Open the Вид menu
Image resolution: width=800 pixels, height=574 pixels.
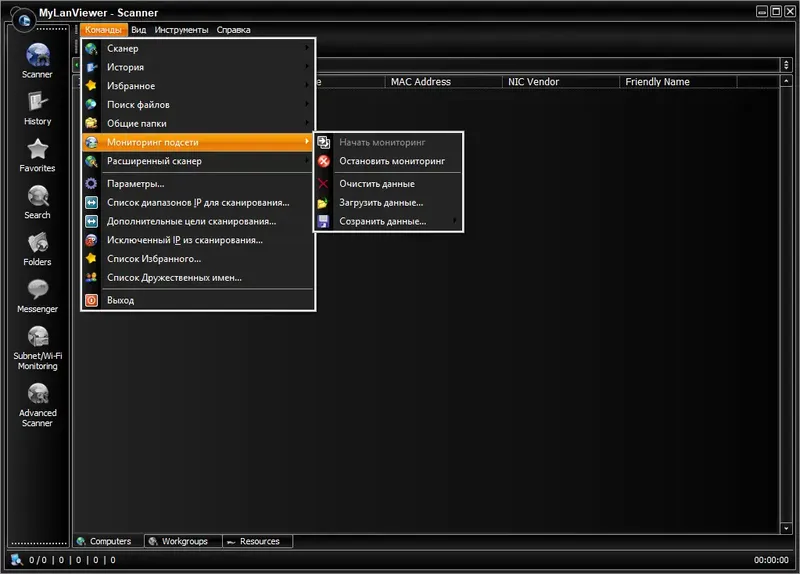click(138, 30)
